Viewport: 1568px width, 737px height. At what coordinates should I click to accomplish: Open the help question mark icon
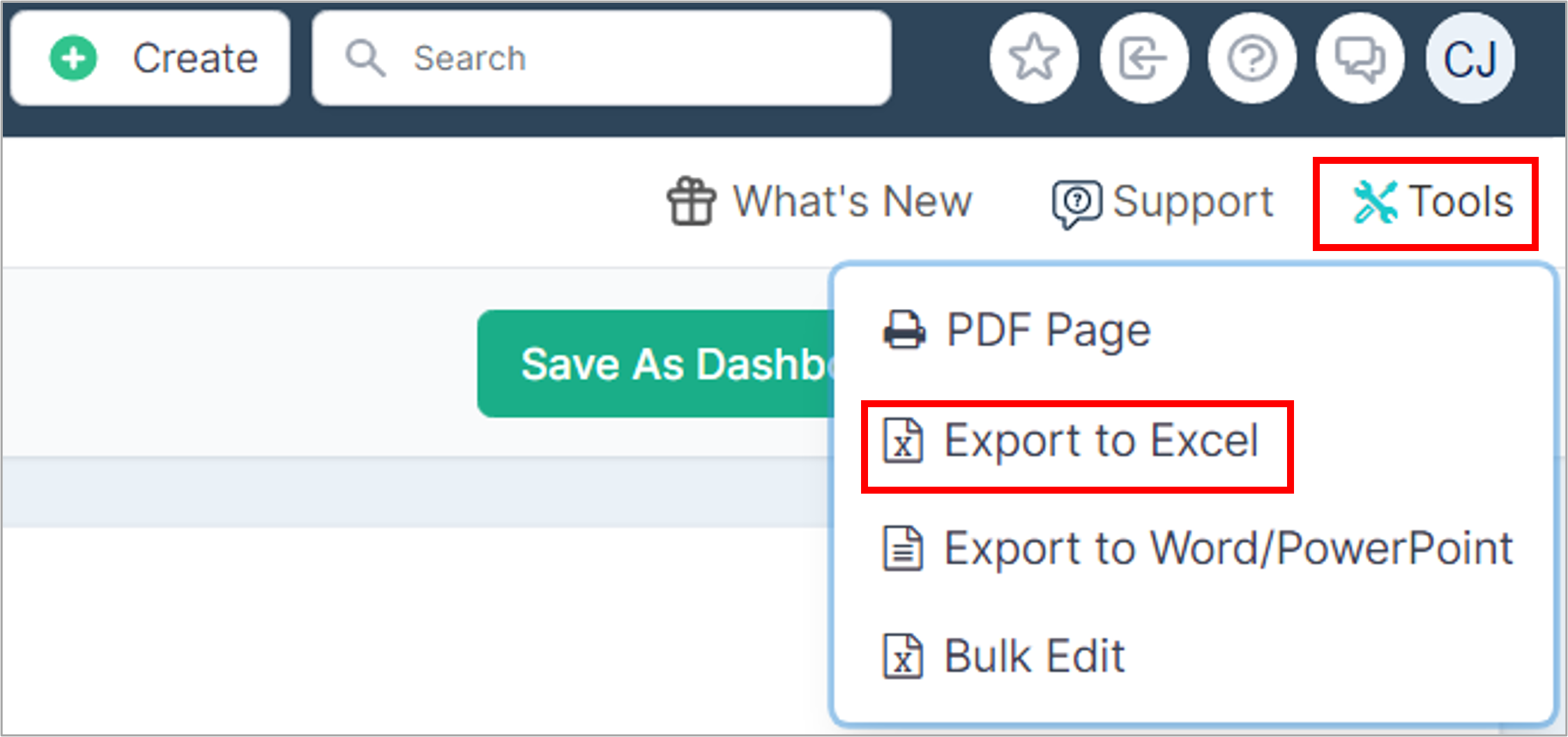coord(1252,58)
